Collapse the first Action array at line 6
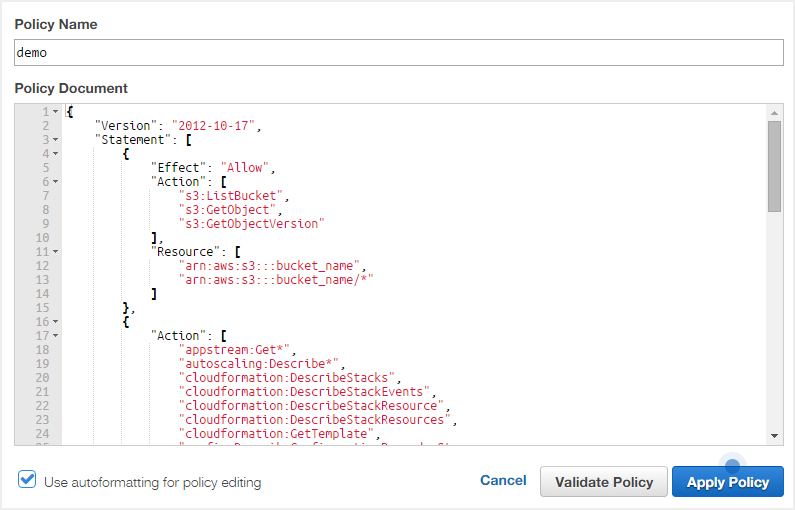Image resolution: width=795 pixels, height=510 pixels. (55, 182)
